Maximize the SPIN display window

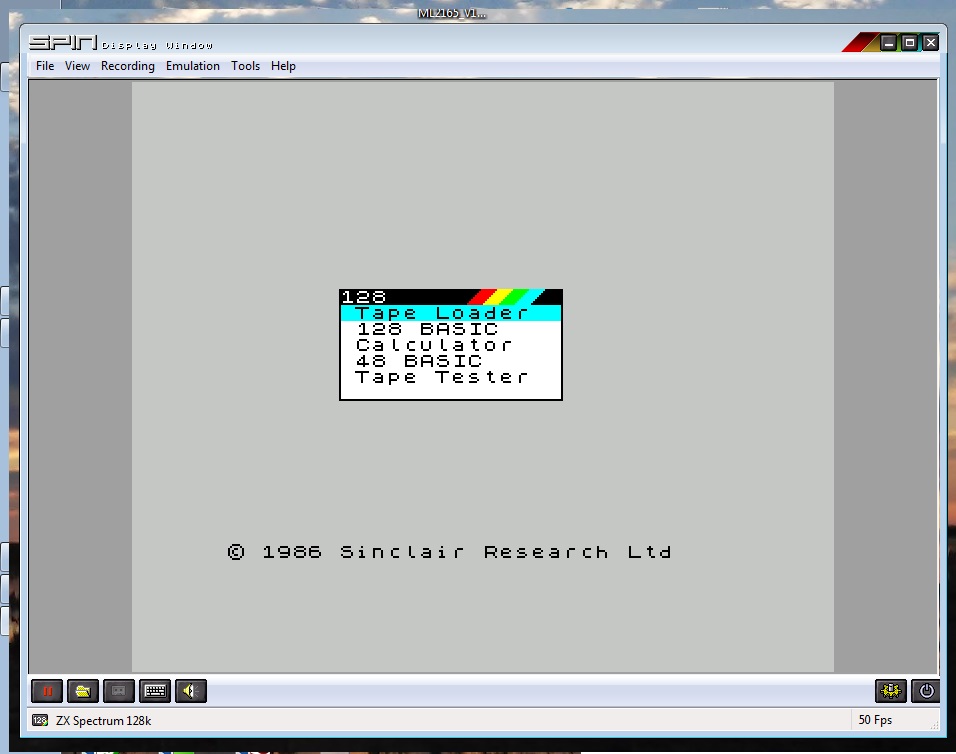[x=910, y=43]
